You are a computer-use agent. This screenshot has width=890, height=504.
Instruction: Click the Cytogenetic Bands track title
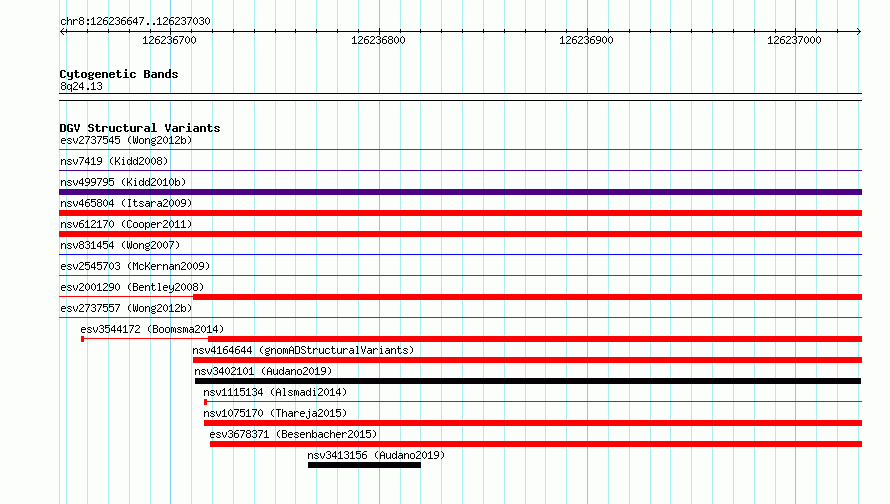(119, 74)
